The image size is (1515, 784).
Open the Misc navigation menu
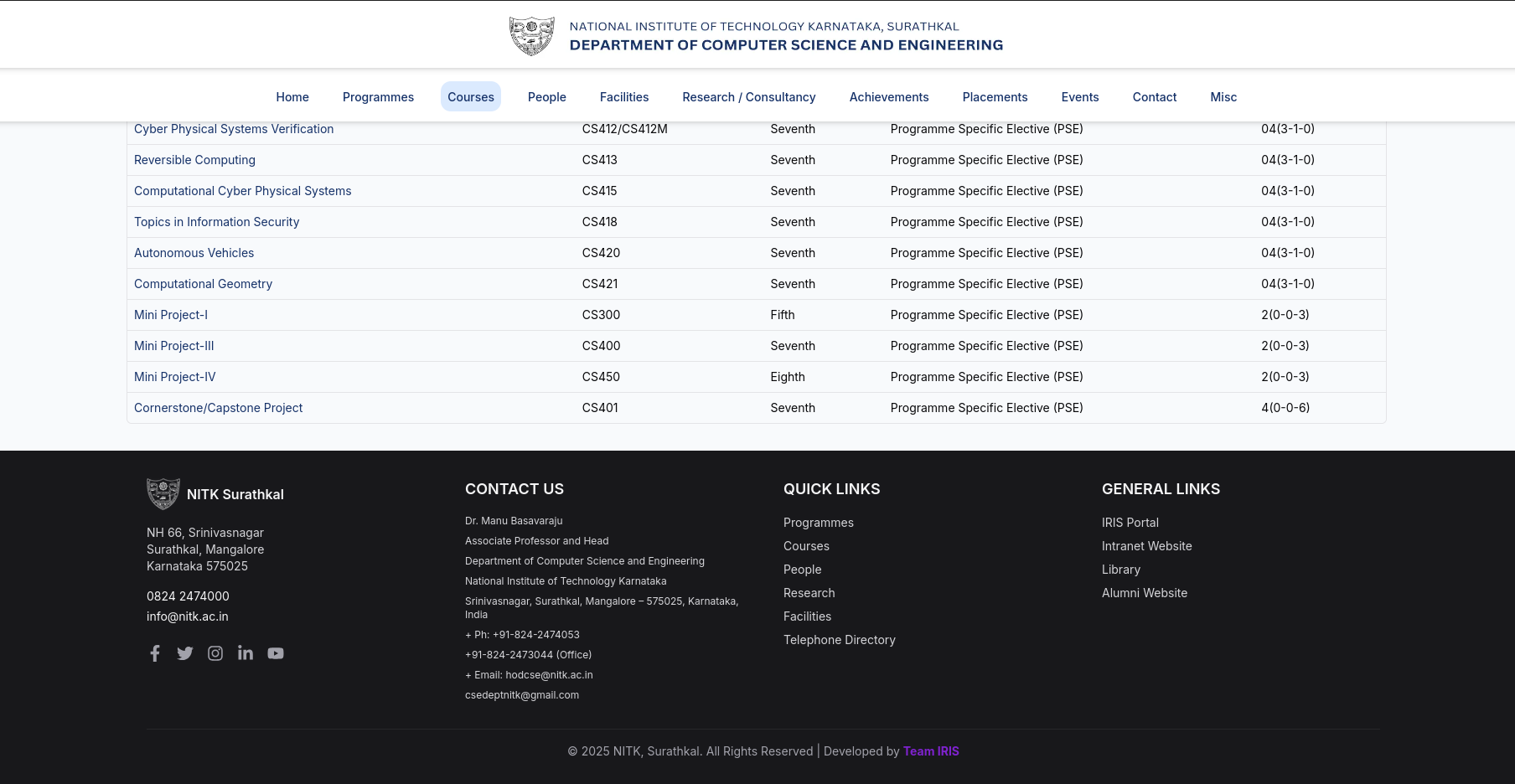pos(1223,97)
